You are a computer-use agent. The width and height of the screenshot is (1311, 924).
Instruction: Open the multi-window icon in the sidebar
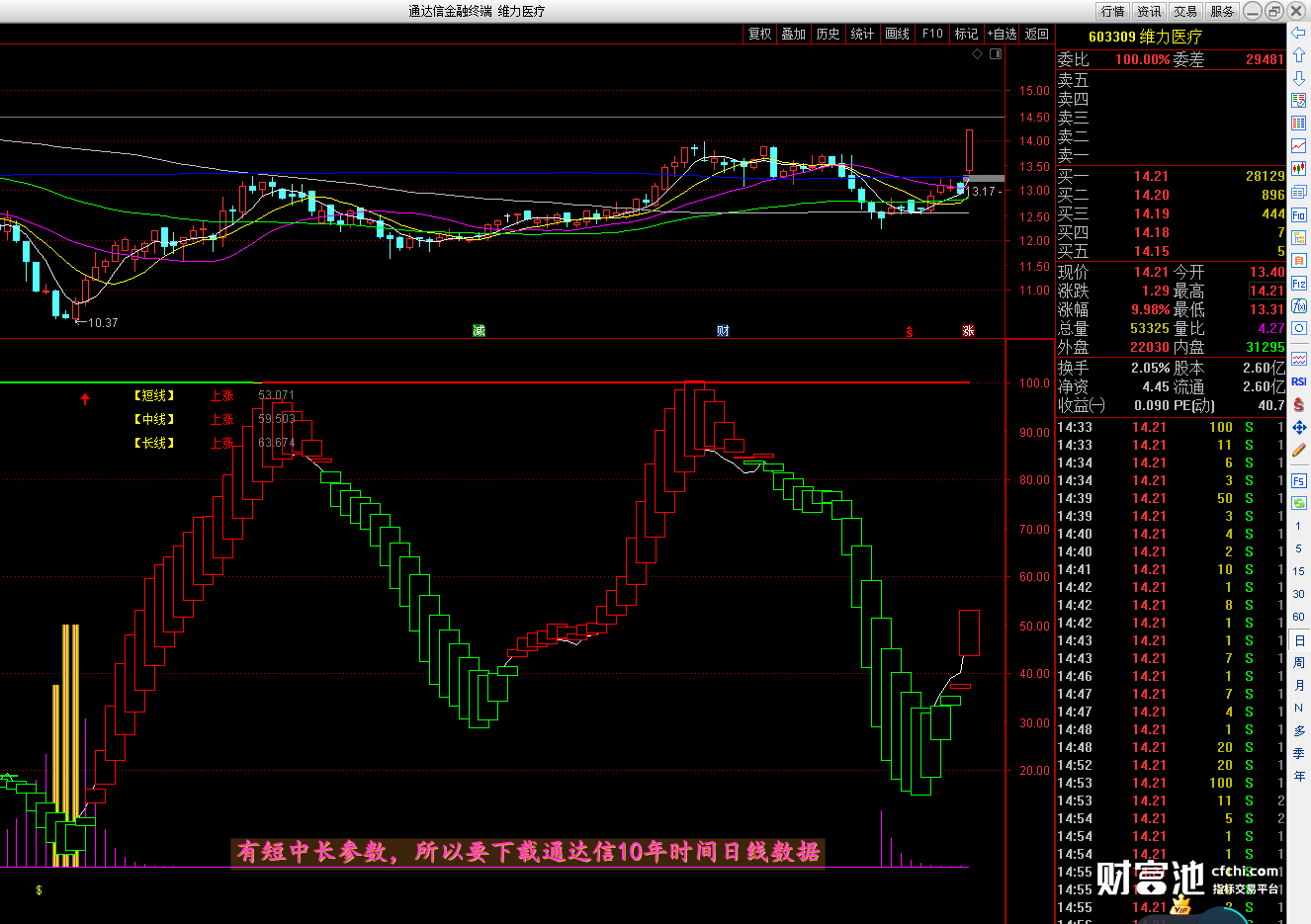pos(1299,192)
